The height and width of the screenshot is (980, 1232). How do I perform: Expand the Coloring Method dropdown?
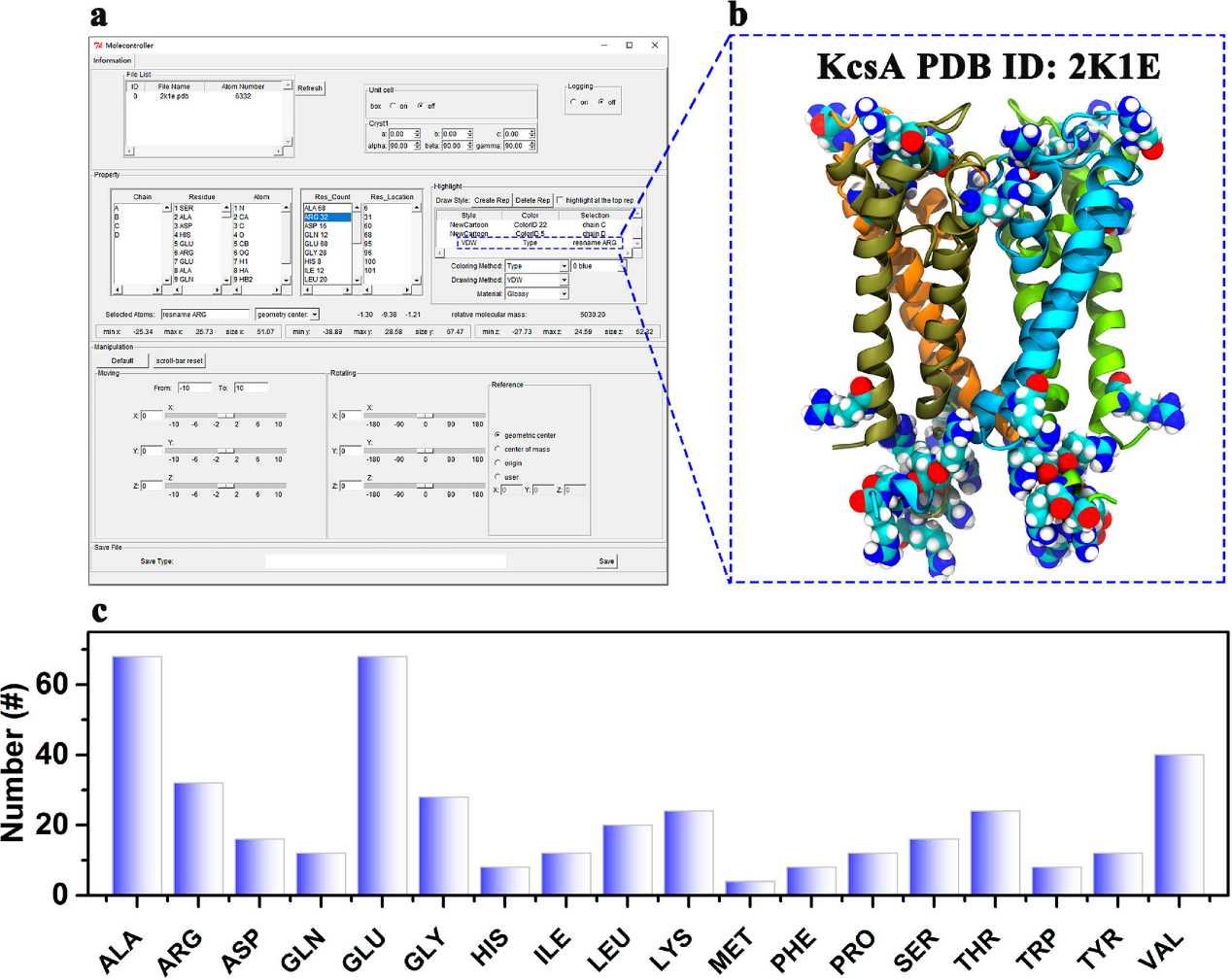pos(564,266)
